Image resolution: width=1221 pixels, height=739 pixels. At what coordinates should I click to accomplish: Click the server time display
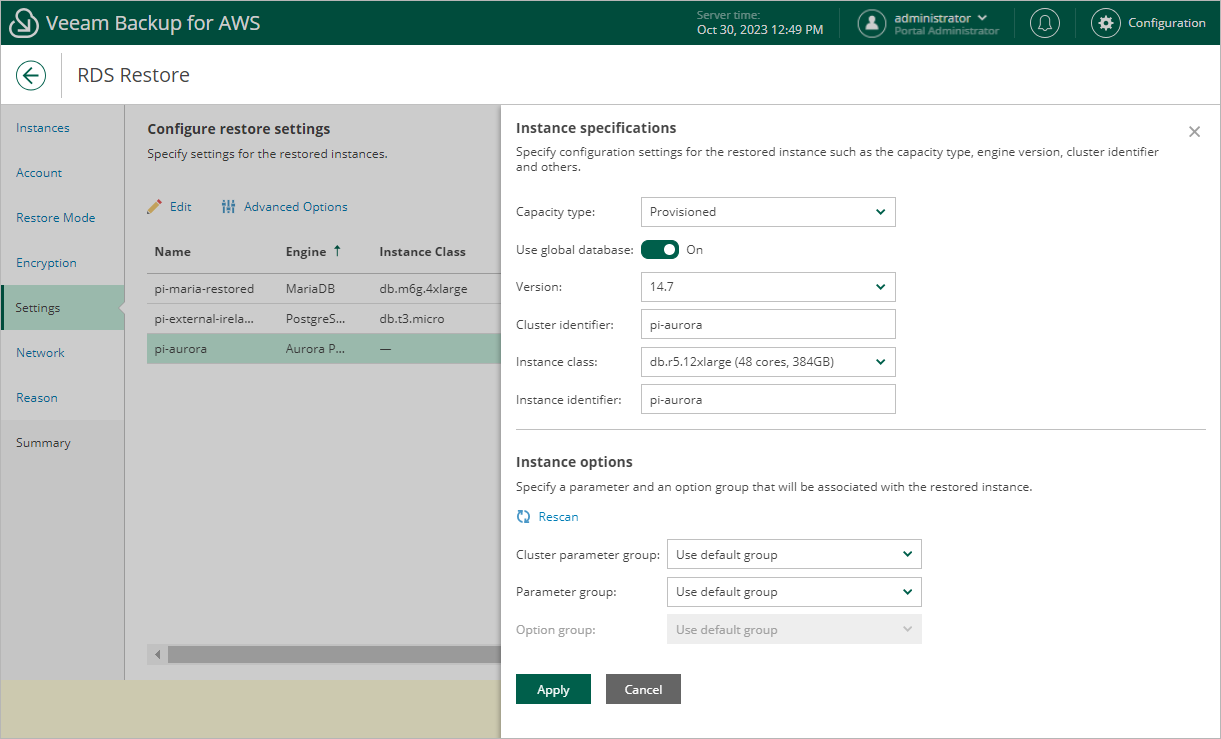click(x=760, y=23)
